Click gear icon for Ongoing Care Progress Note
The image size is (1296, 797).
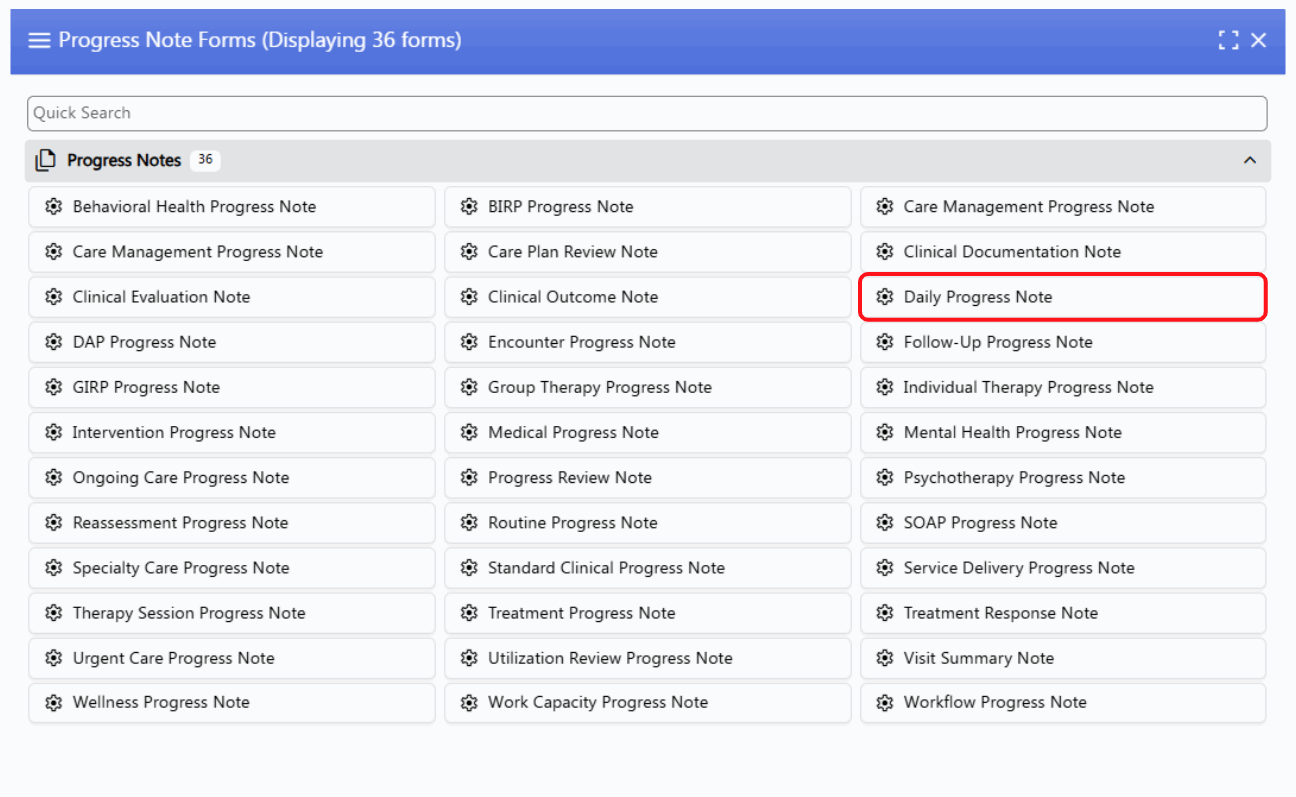(54, 478)
